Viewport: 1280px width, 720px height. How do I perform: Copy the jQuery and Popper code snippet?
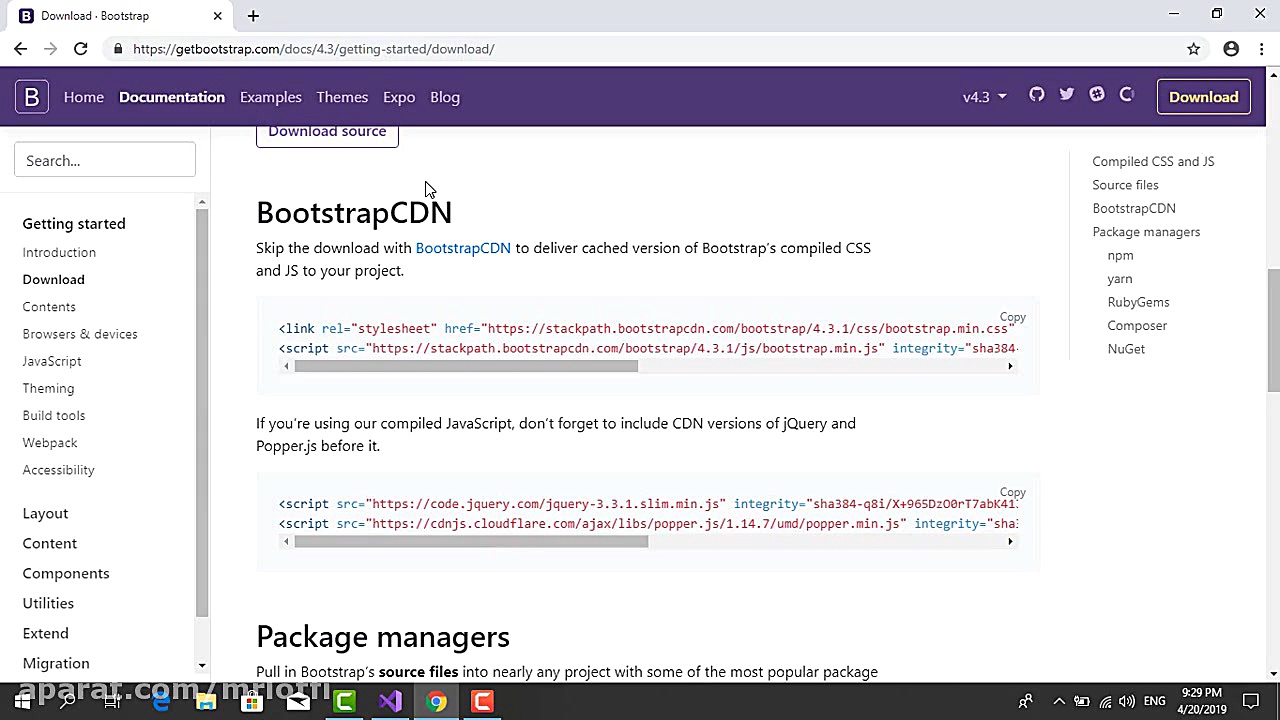click(x=1012, y=493)
